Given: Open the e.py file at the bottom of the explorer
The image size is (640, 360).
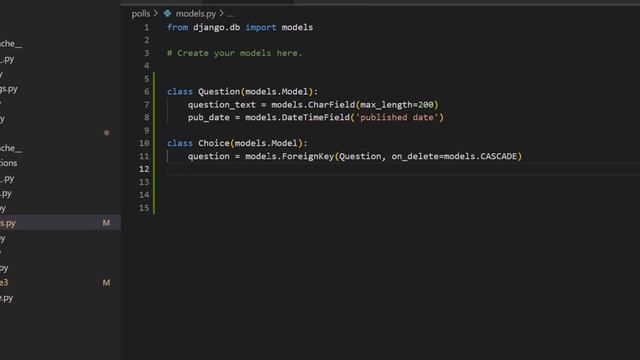Looking at the screenshot, I should pos(7,298).
